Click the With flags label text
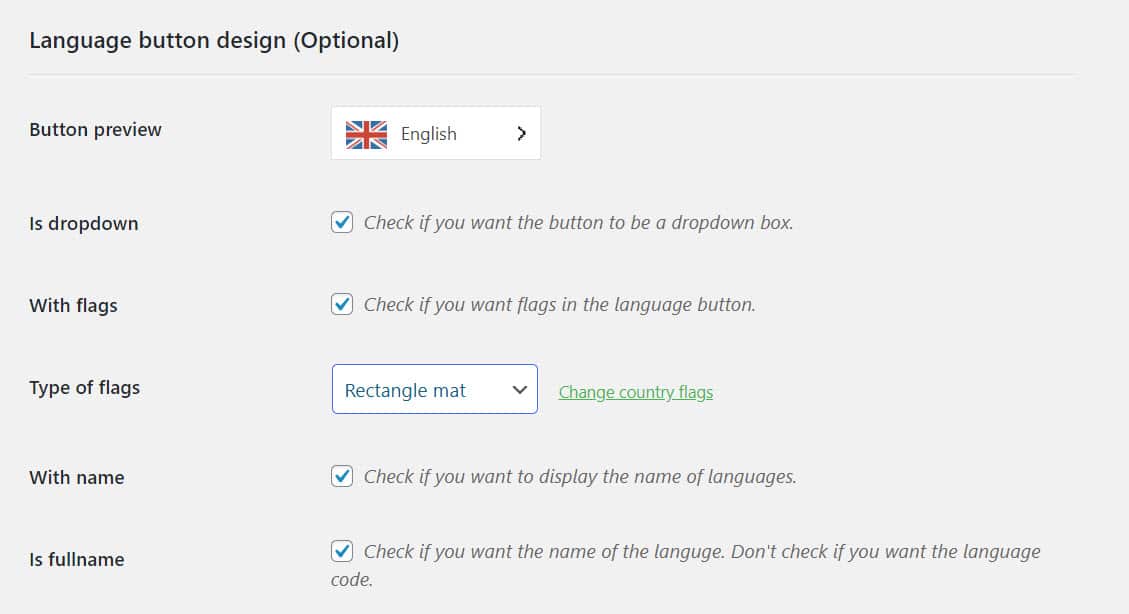This screenshot has width=1129, height=614. (73, 305)
